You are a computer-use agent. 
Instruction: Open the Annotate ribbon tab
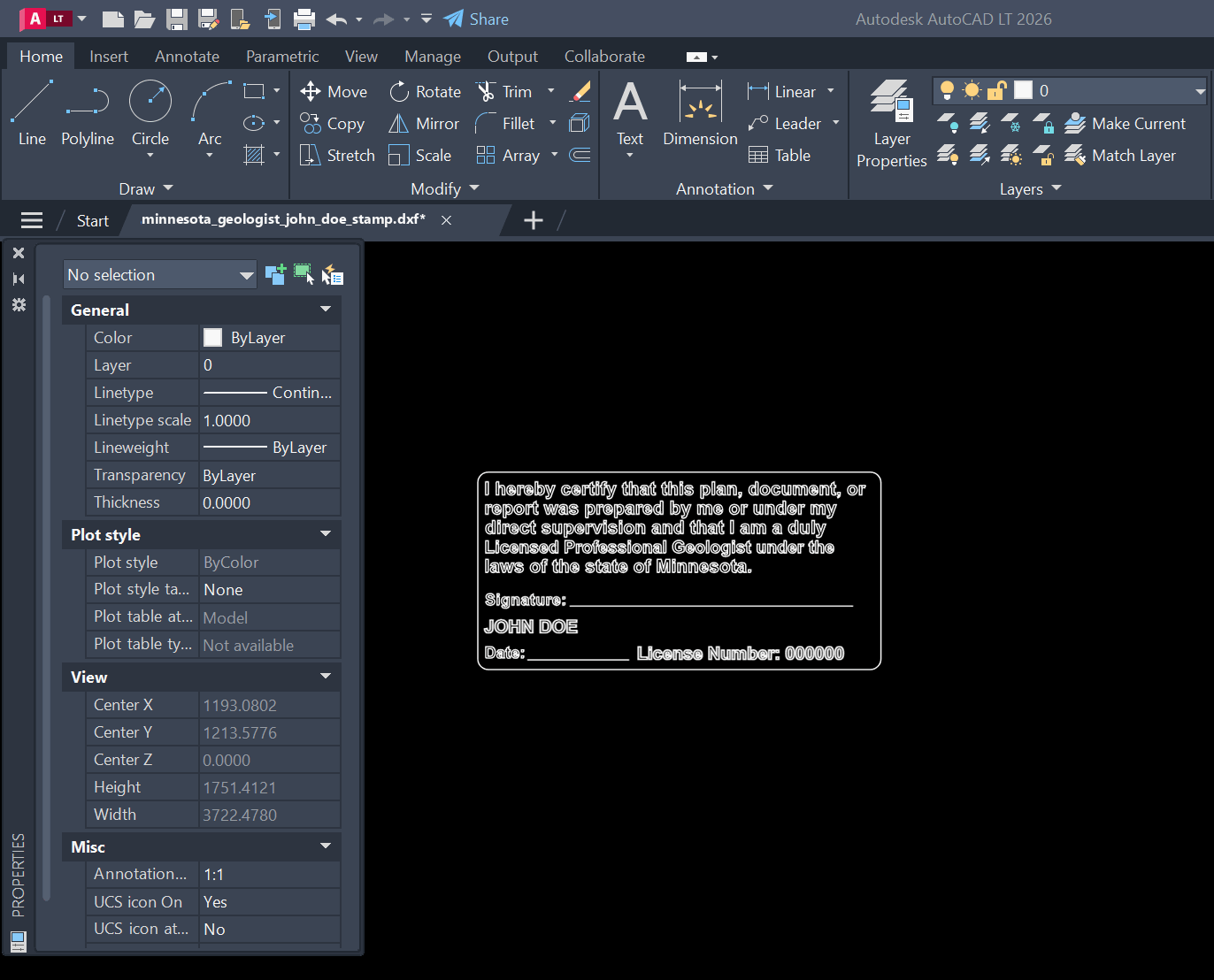(x=187, y=56)
